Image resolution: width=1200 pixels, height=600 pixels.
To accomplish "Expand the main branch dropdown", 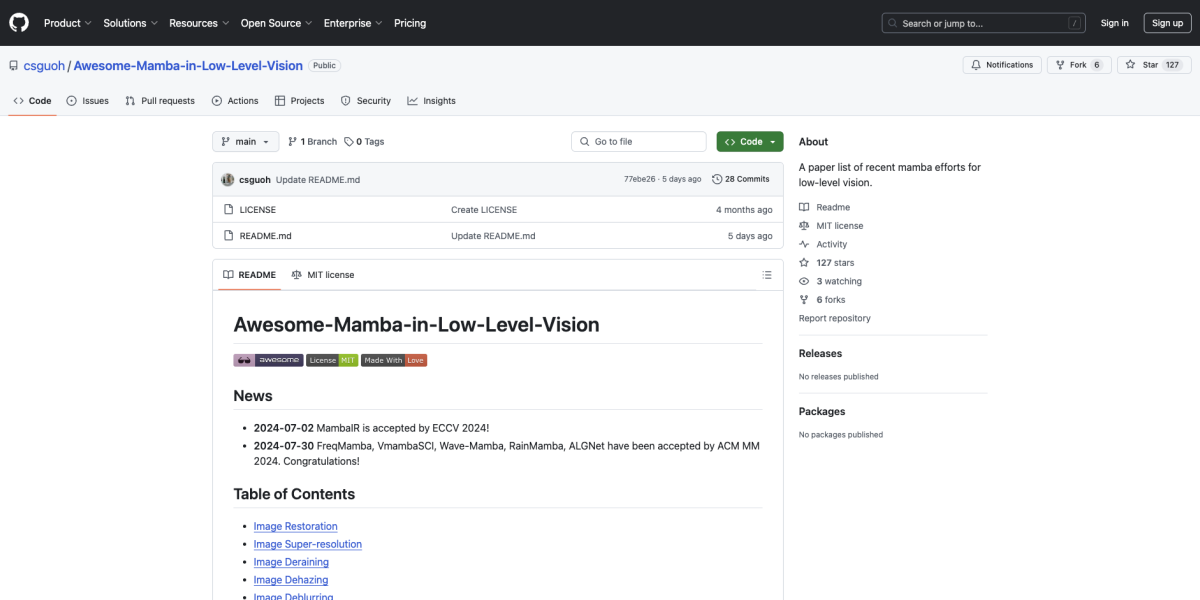I will click(x=245, y=142).
